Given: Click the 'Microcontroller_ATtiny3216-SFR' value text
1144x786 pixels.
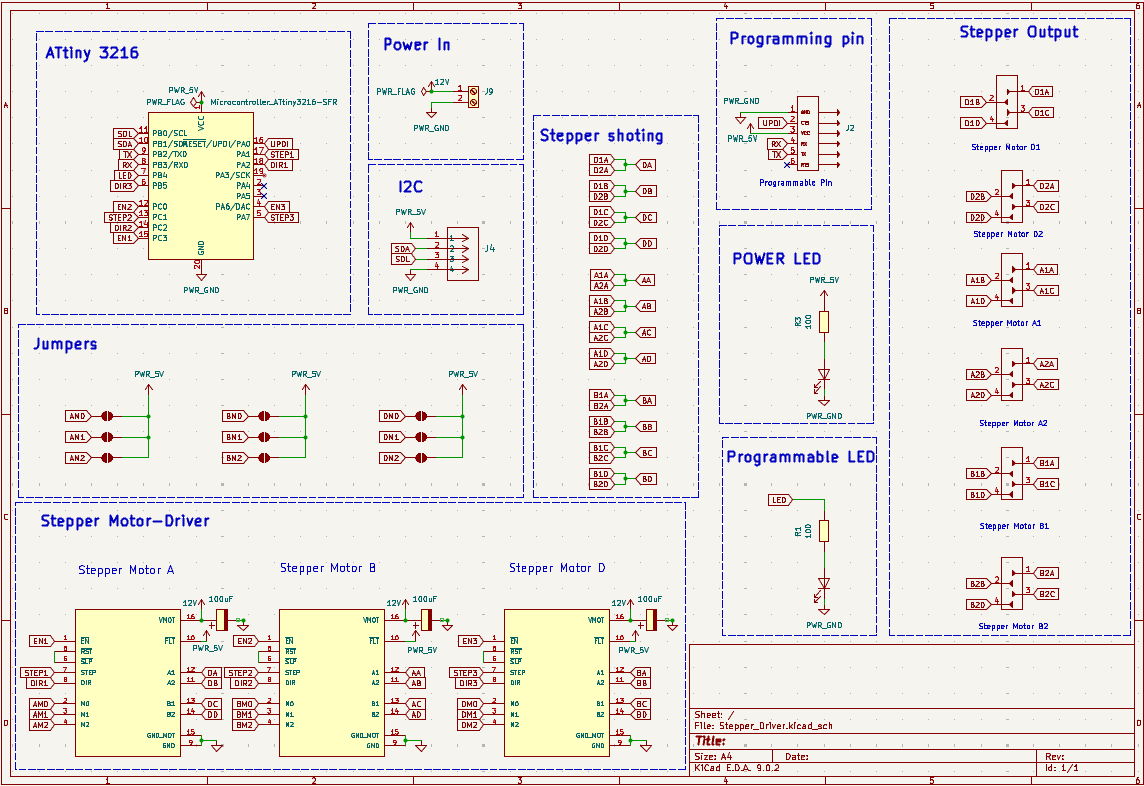Looking at the screenshot, I should click(274, 102).
